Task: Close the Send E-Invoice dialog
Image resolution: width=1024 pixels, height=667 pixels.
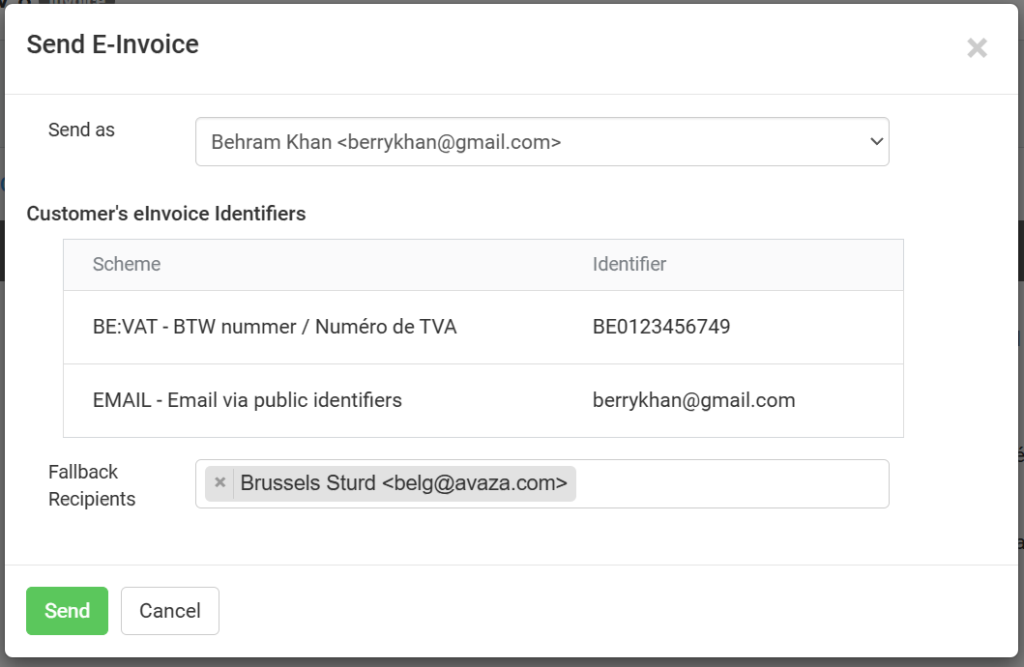Action: tap(976, 48)
